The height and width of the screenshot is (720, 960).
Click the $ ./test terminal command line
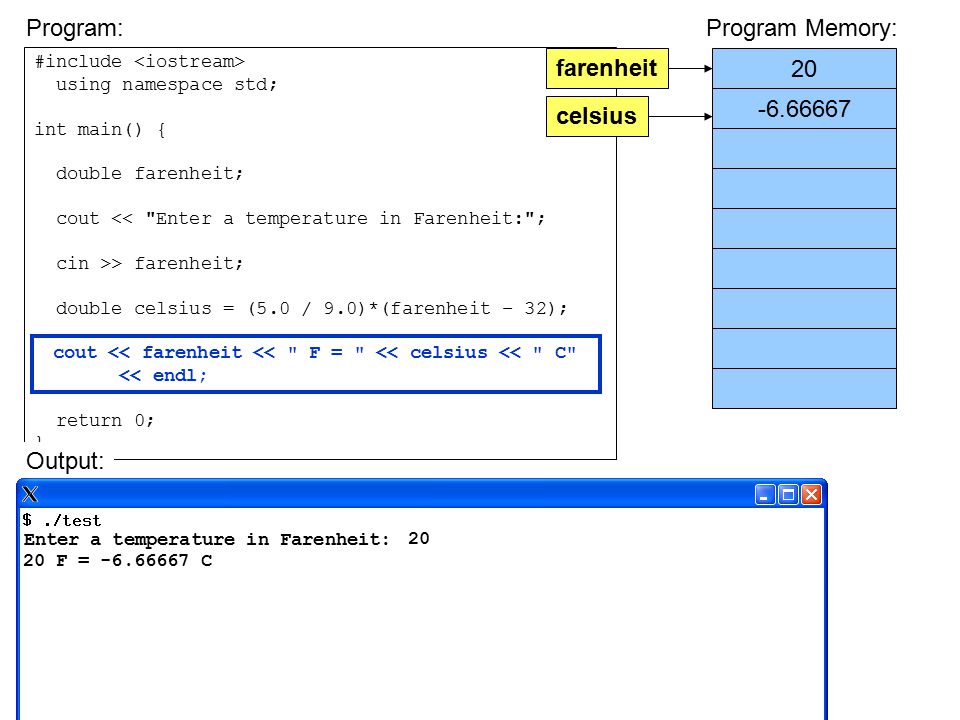61,520
